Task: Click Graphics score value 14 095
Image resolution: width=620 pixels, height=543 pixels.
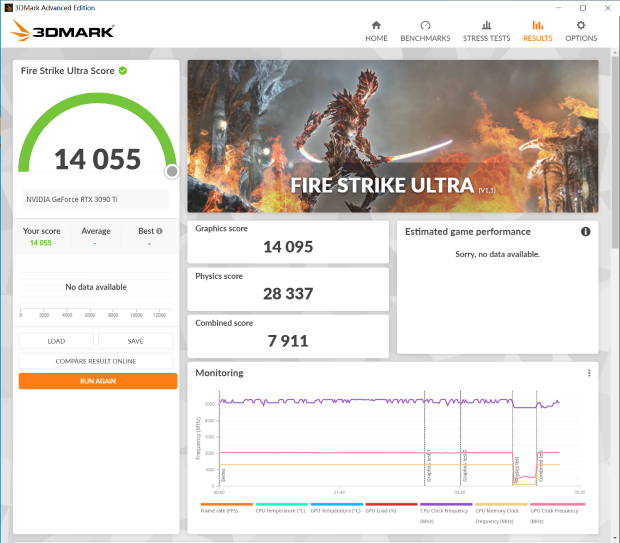Action: [288, 247]
